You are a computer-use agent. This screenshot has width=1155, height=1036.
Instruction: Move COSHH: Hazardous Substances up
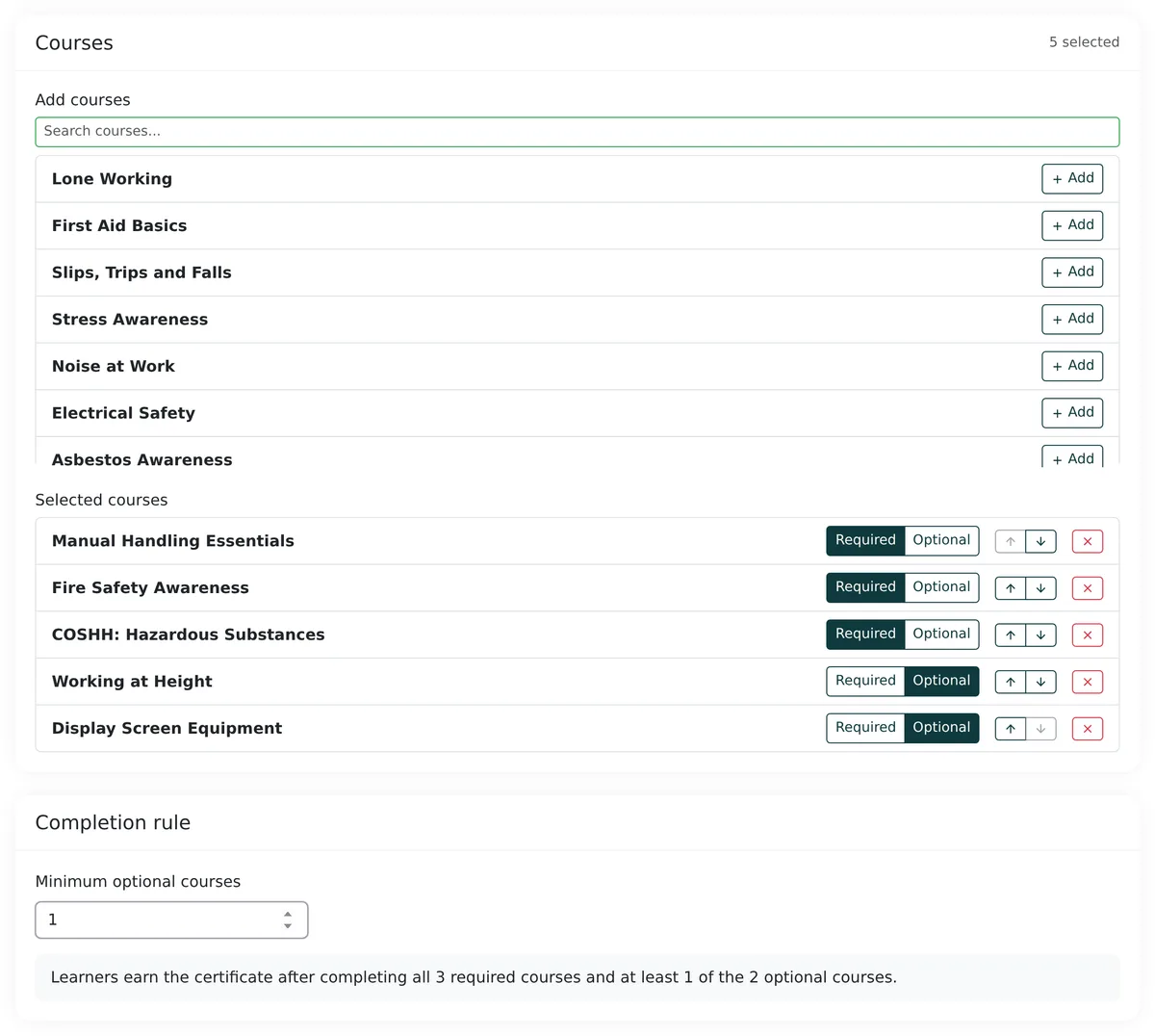point(1010,635)
